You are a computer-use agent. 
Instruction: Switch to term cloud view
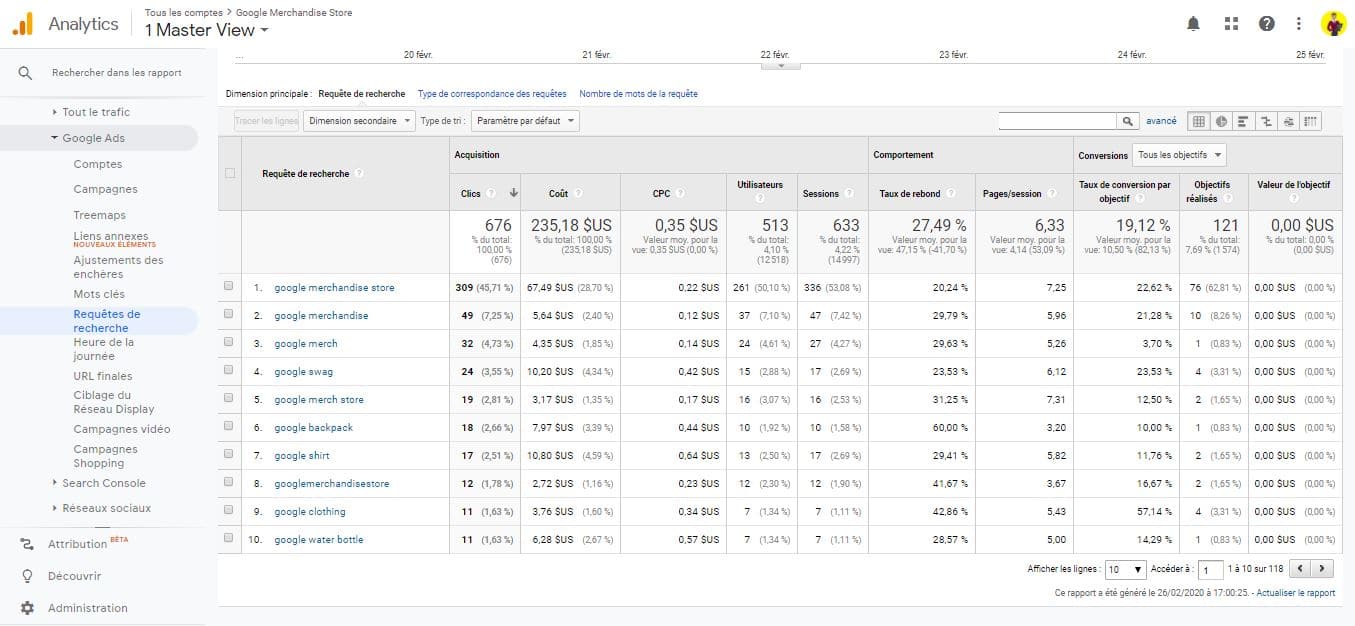1289,121
